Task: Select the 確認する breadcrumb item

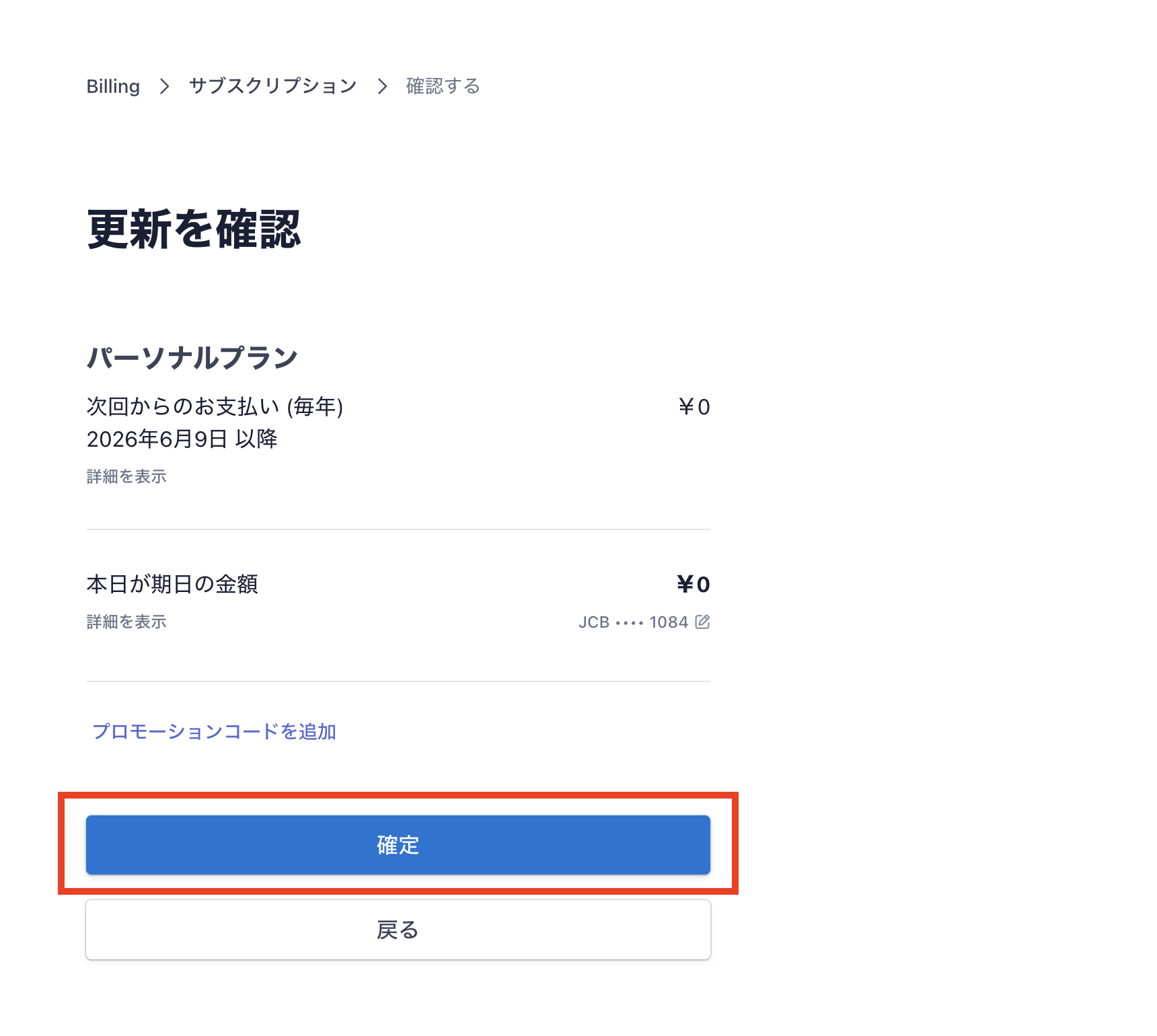Action: point(443,86)
